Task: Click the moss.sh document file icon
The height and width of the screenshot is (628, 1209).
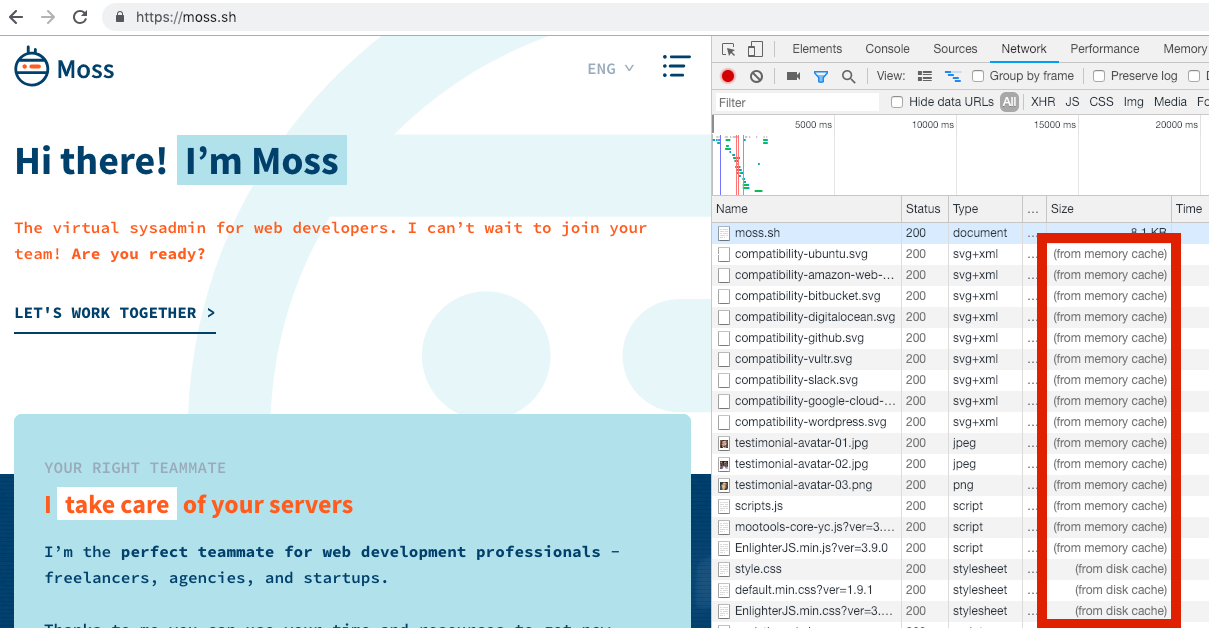Action: click(x=724, y=233)
